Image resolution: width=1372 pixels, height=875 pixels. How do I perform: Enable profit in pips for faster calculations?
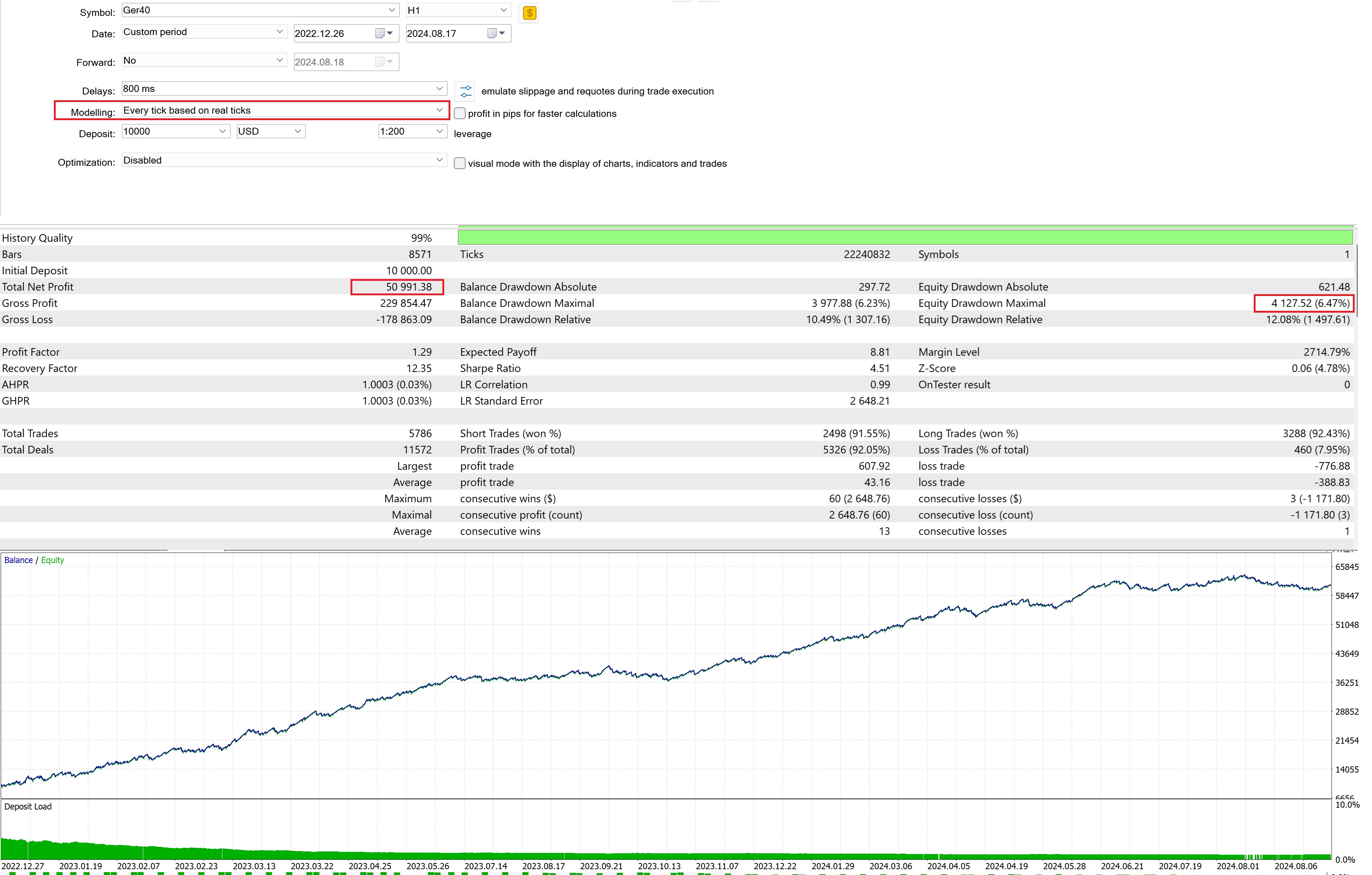(460, 113)
